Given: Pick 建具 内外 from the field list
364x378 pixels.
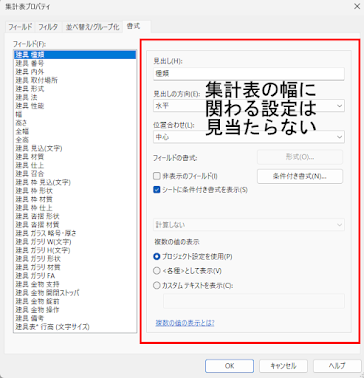Looking at the screenshot, I should [75, 72].
